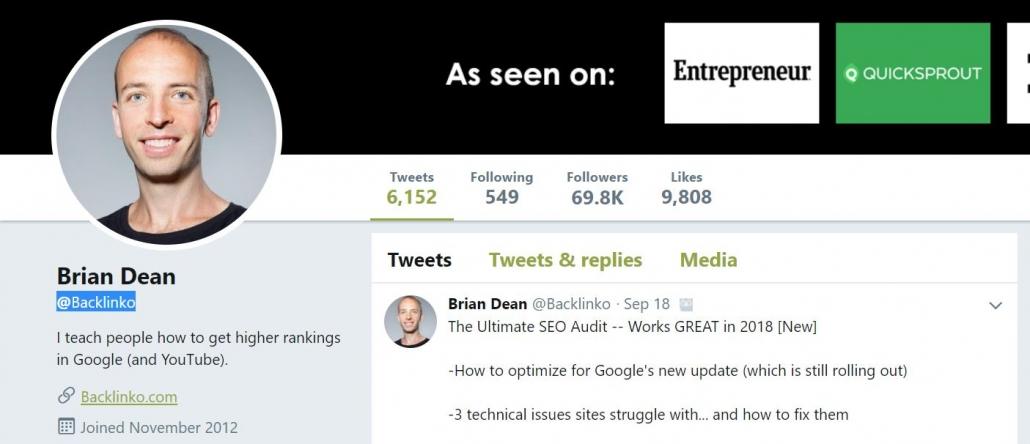The image size is (1030, 444).
Task: View the Following 549 list
Action: 501,188
